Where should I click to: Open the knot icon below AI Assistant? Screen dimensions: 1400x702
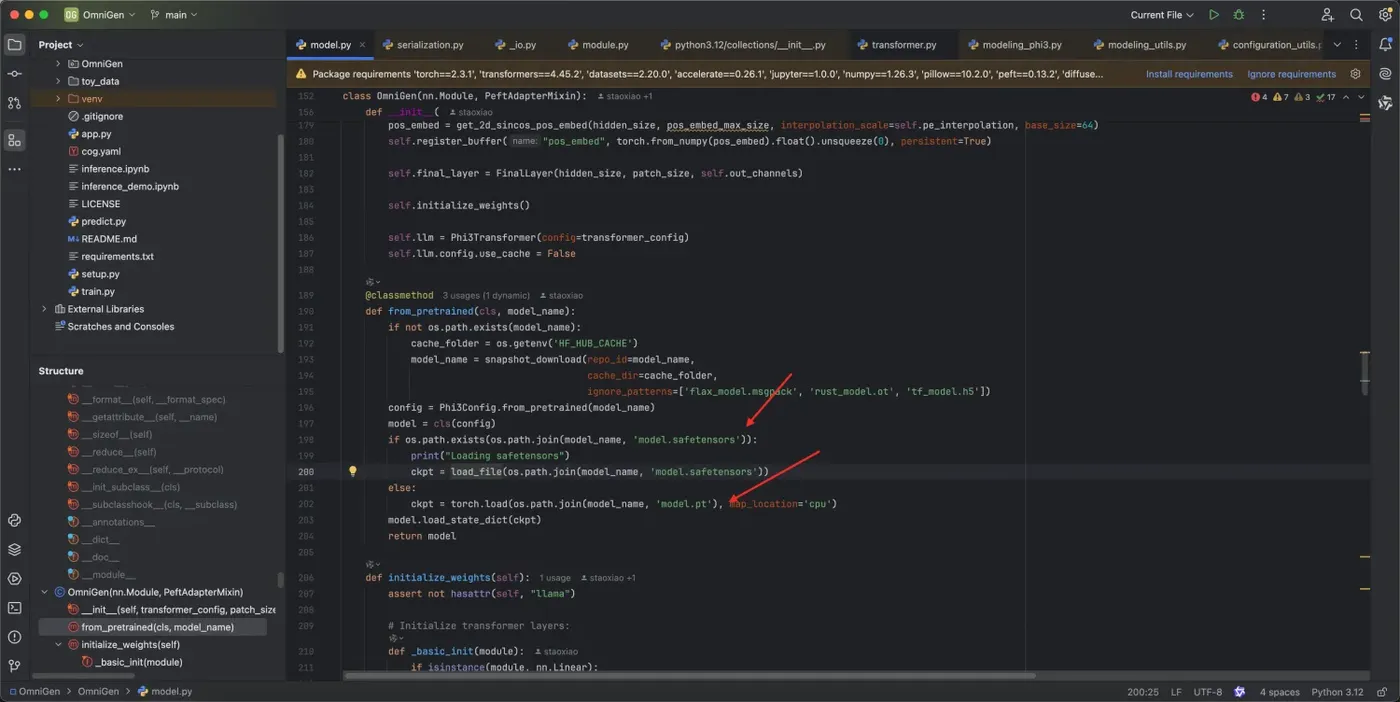point(1385,103)
